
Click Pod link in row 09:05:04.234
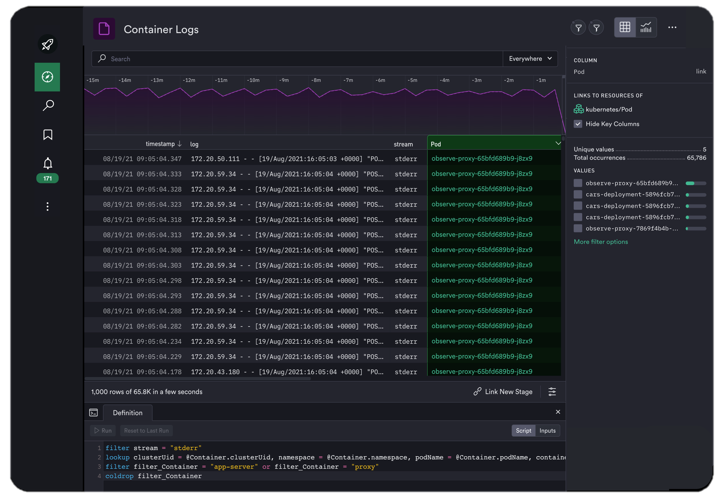(482, 341)
